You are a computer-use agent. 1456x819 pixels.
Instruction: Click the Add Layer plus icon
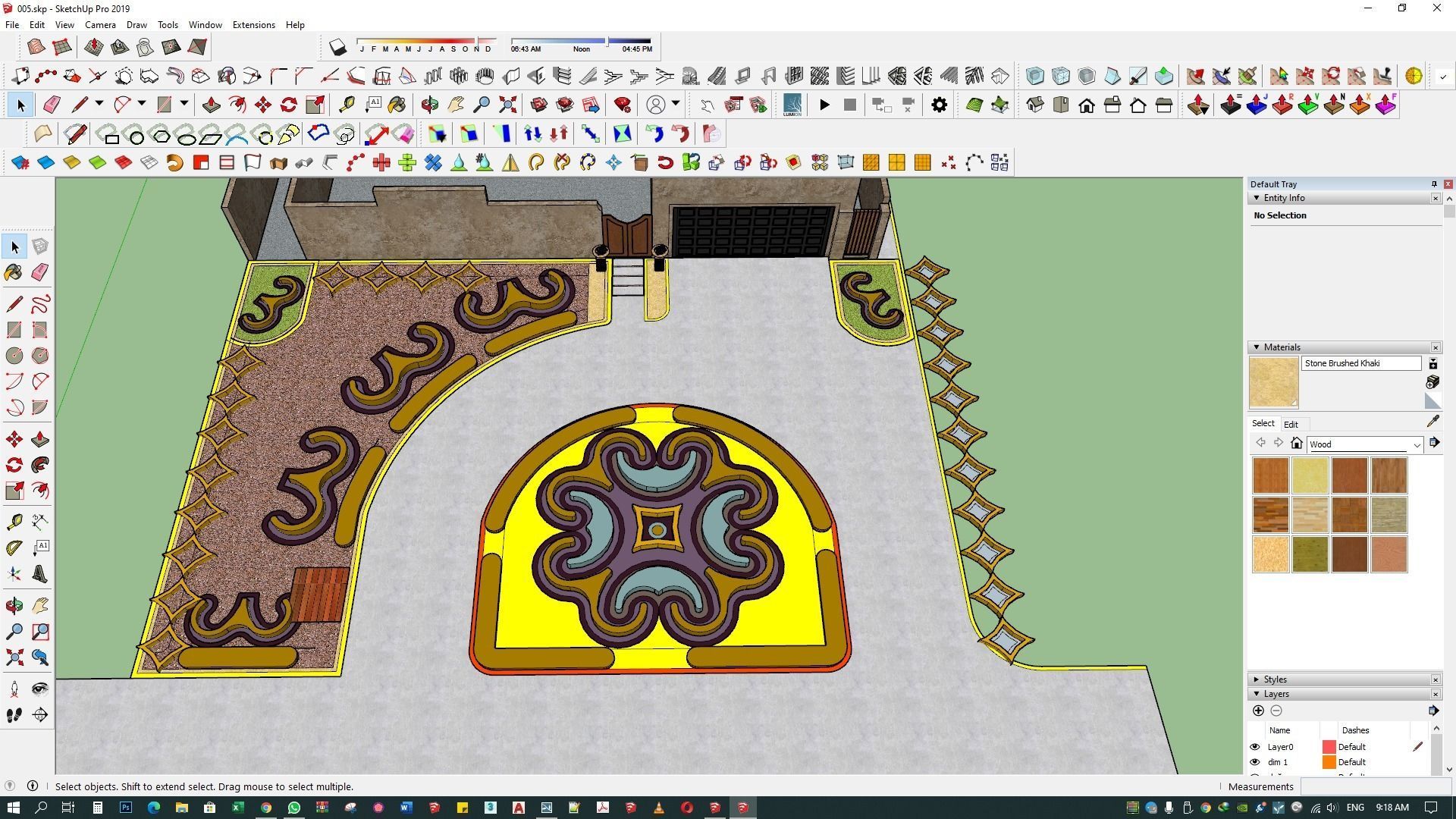(x=1258, y=711)
